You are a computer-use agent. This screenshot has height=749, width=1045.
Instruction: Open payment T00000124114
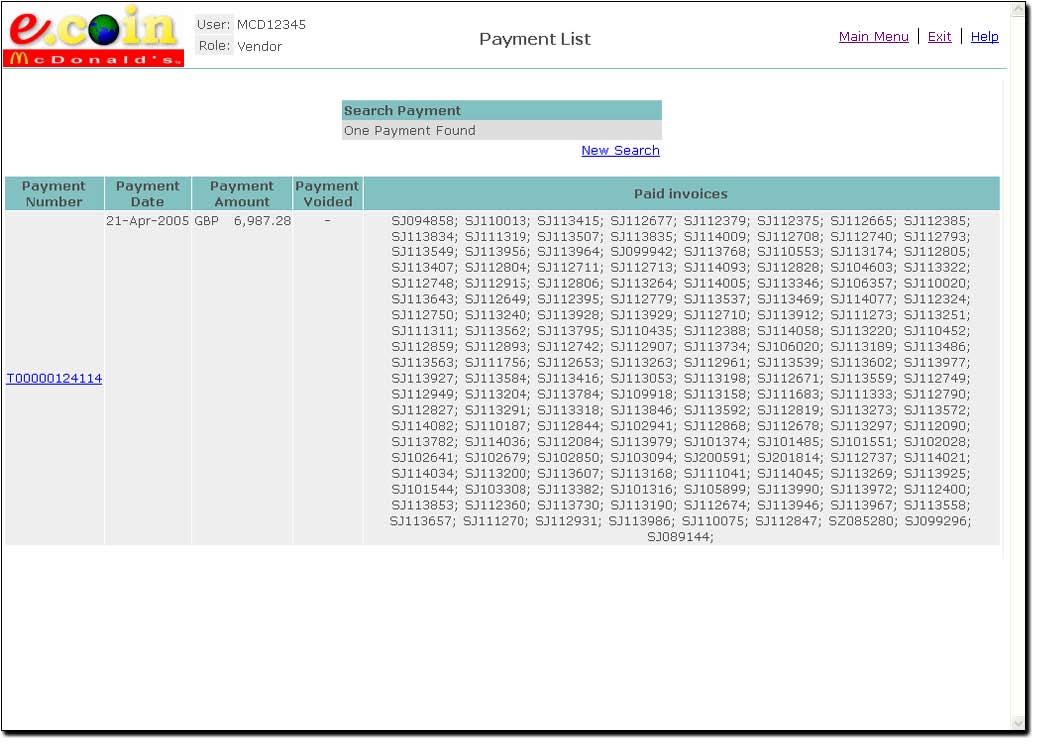(54, 379)
